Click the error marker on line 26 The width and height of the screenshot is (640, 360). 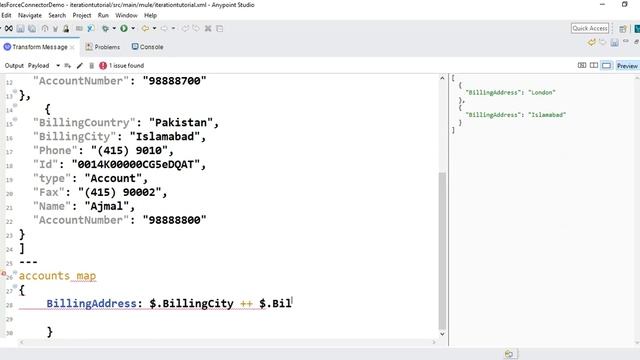[3, 274]
